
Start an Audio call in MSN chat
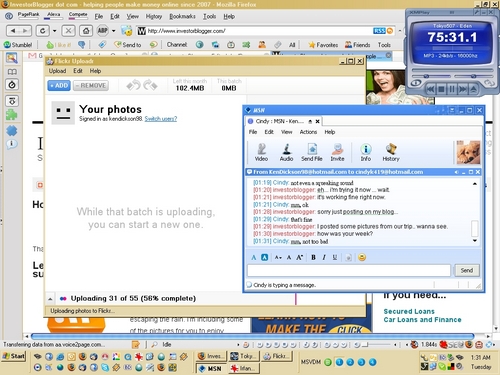[x=286, y=152]
